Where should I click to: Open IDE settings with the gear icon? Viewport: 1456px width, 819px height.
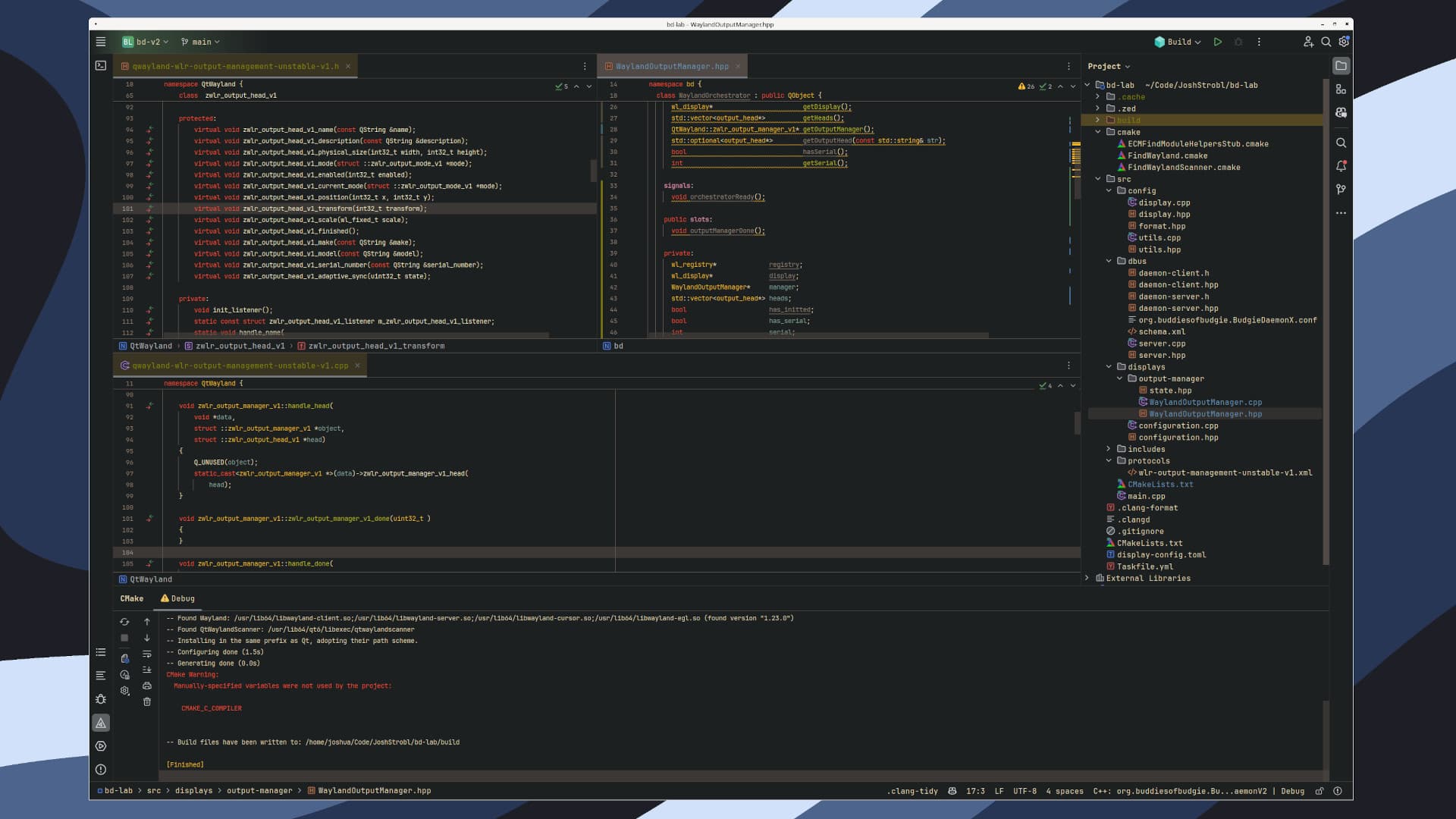coord(1343,42)
